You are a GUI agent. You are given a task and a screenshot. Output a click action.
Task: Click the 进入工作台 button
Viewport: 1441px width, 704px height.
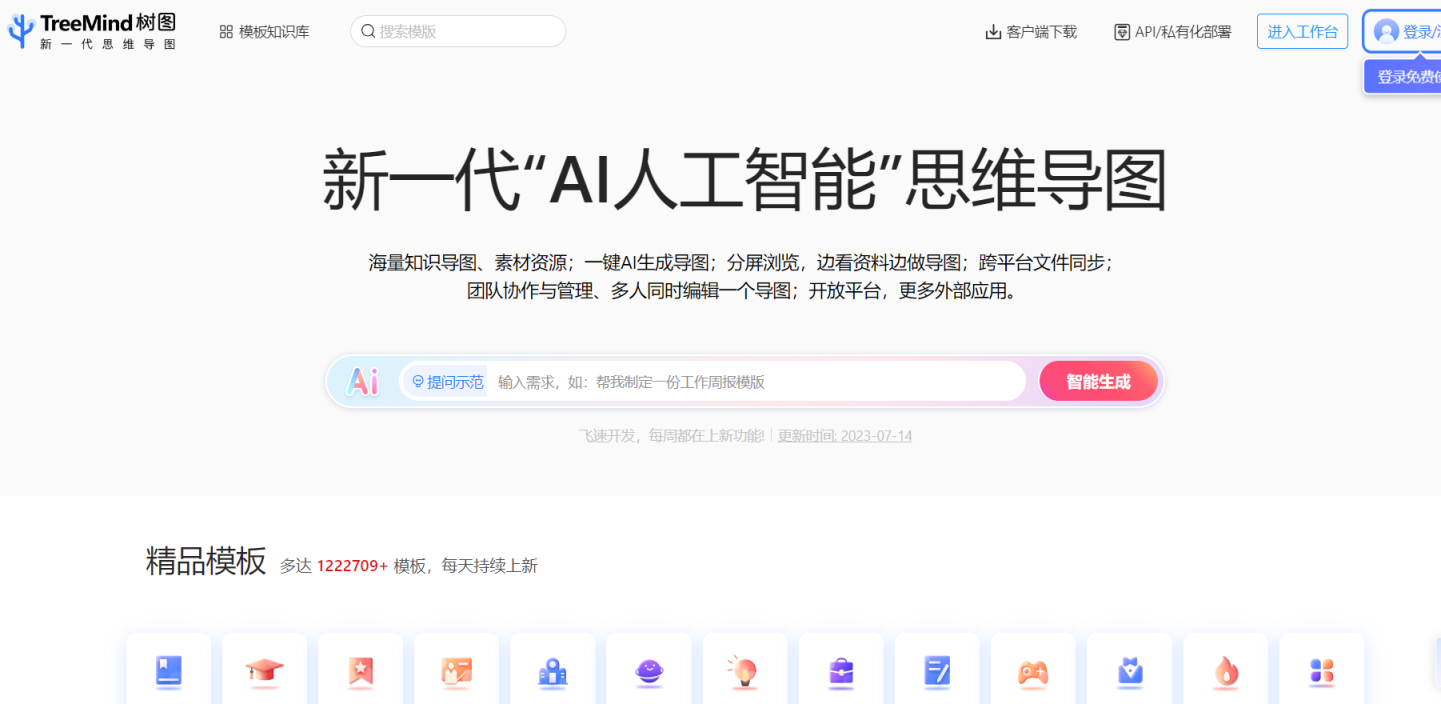(1302, 31)
